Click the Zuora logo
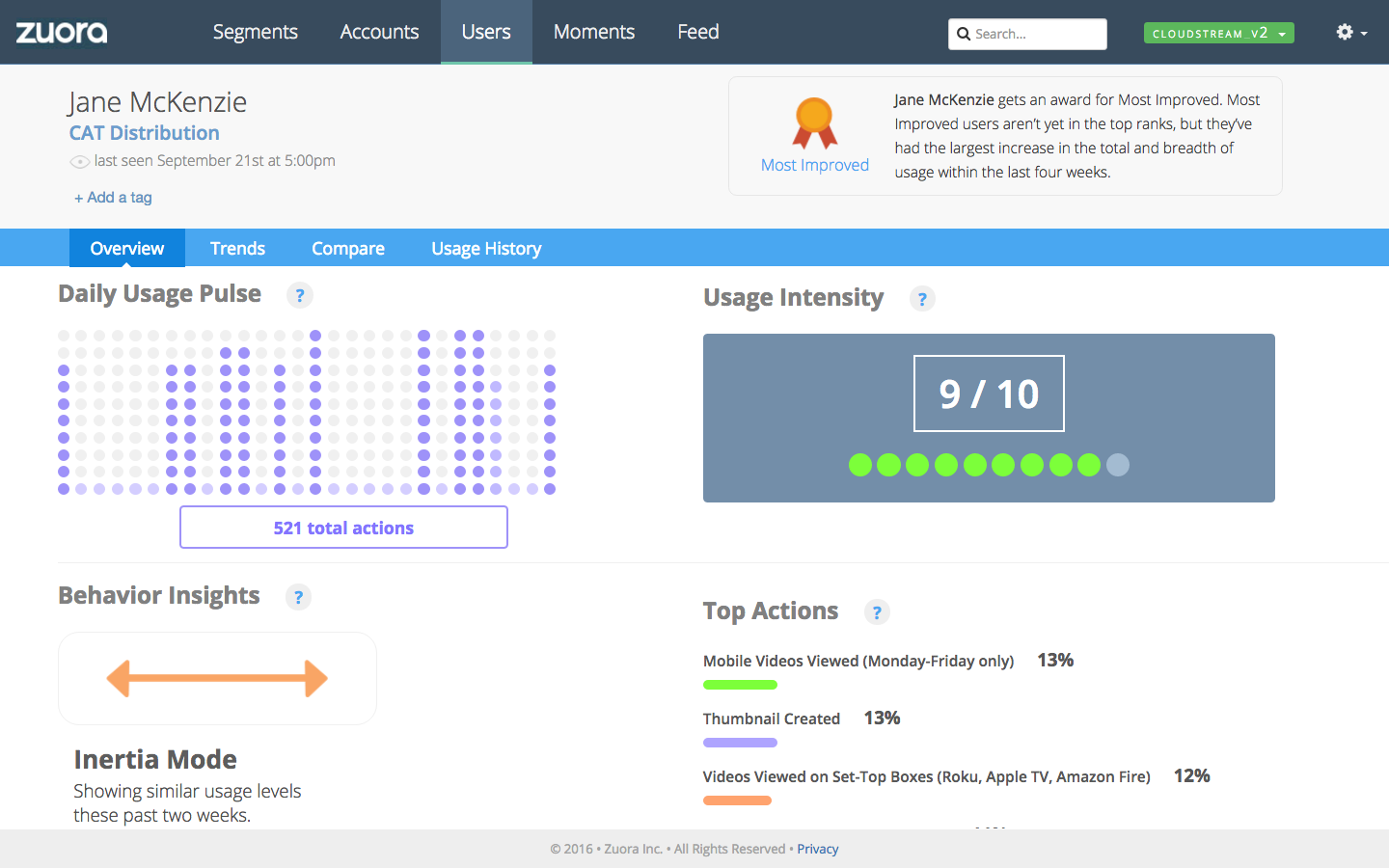1389x868 pixels. coord(62,32)
